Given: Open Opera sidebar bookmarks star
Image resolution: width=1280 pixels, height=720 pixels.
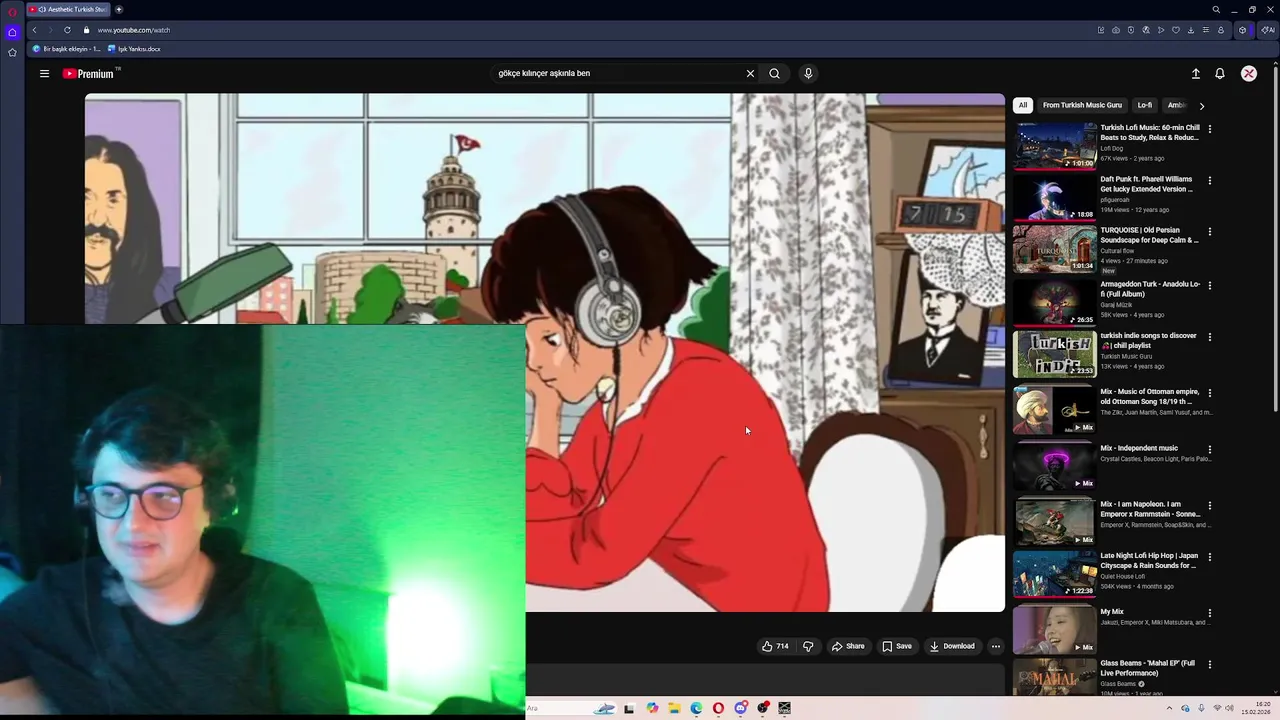Looking at the screenshot, I should pyautogui.click(x=12, y=52).
